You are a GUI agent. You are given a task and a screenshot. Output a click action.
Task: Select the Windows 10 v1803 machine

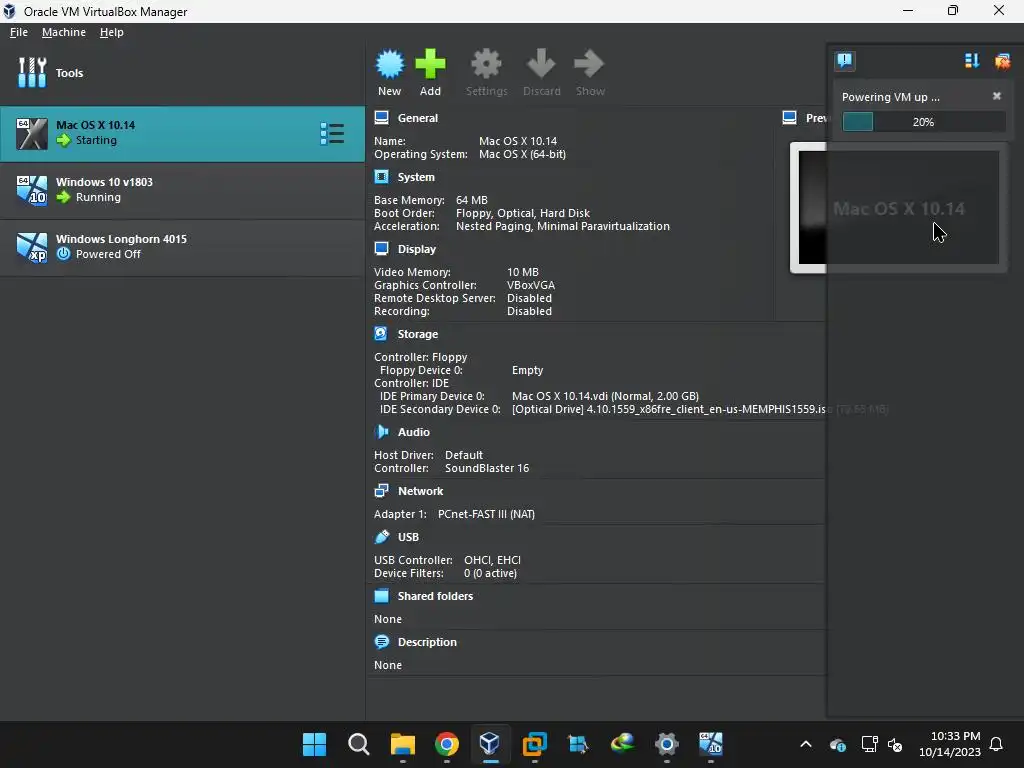[x=182, y=190]
